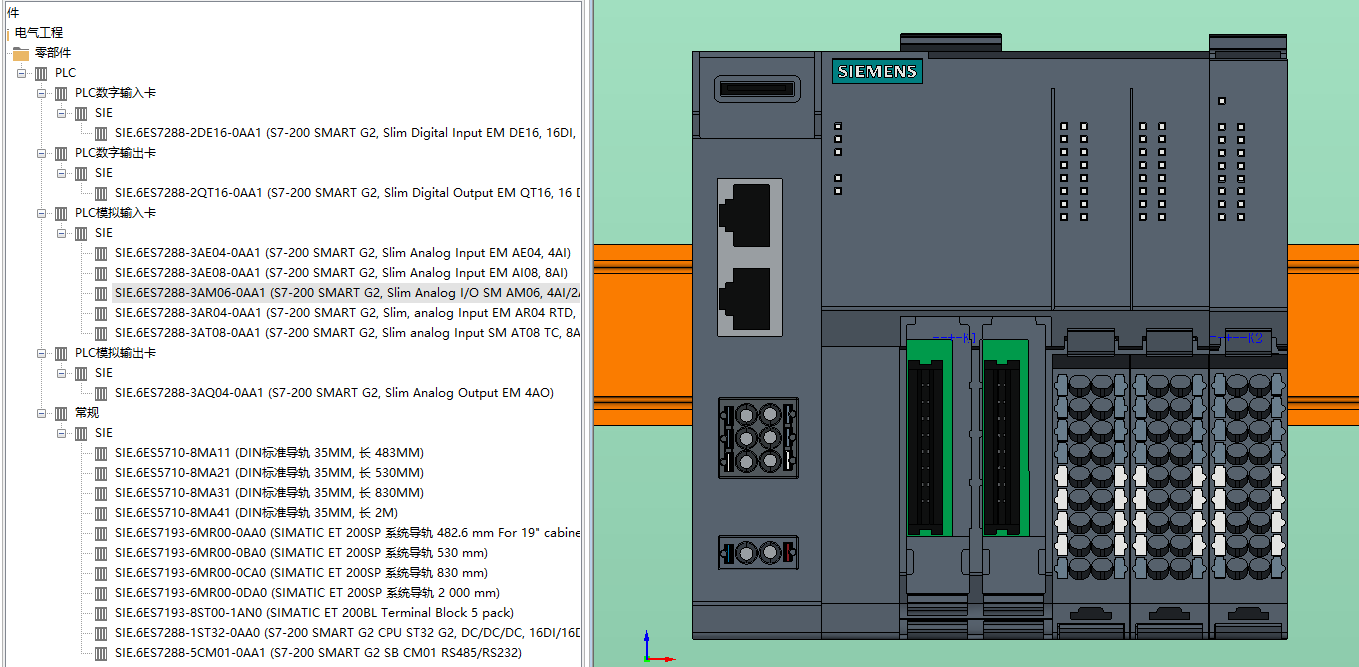Click the K1 label in 3D view
The width and height of the screenshot is (1359, 667).
969,339
